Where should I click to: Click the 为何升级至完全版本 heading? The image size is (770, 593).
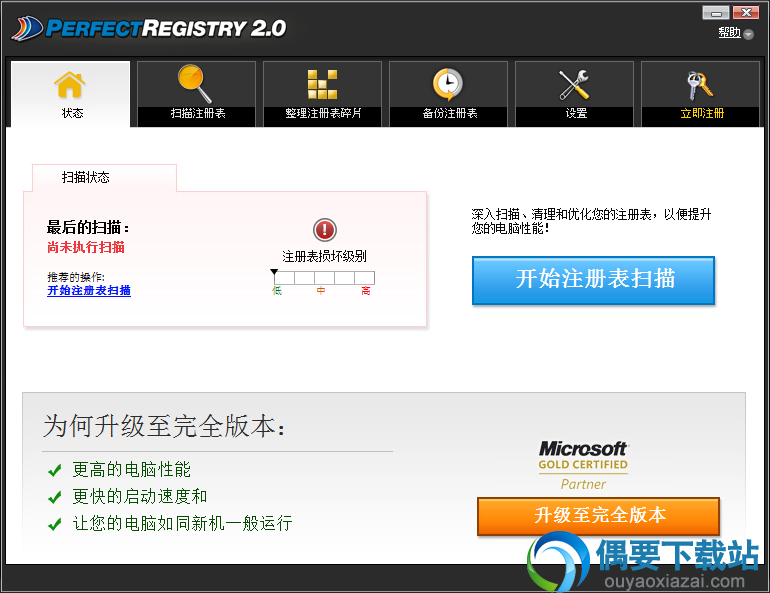click(164, 426)
